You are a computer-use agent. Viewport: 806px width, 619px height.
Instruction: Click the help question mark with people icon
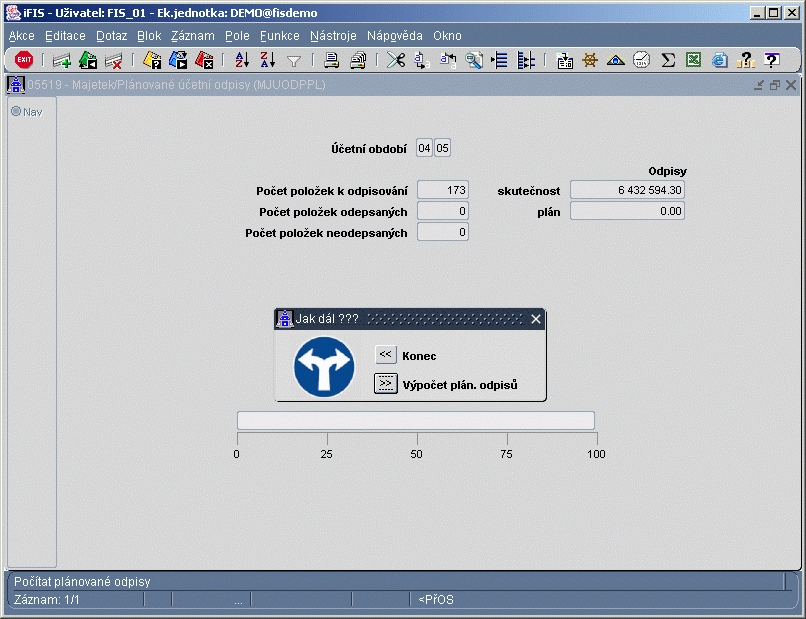point(746,61)
